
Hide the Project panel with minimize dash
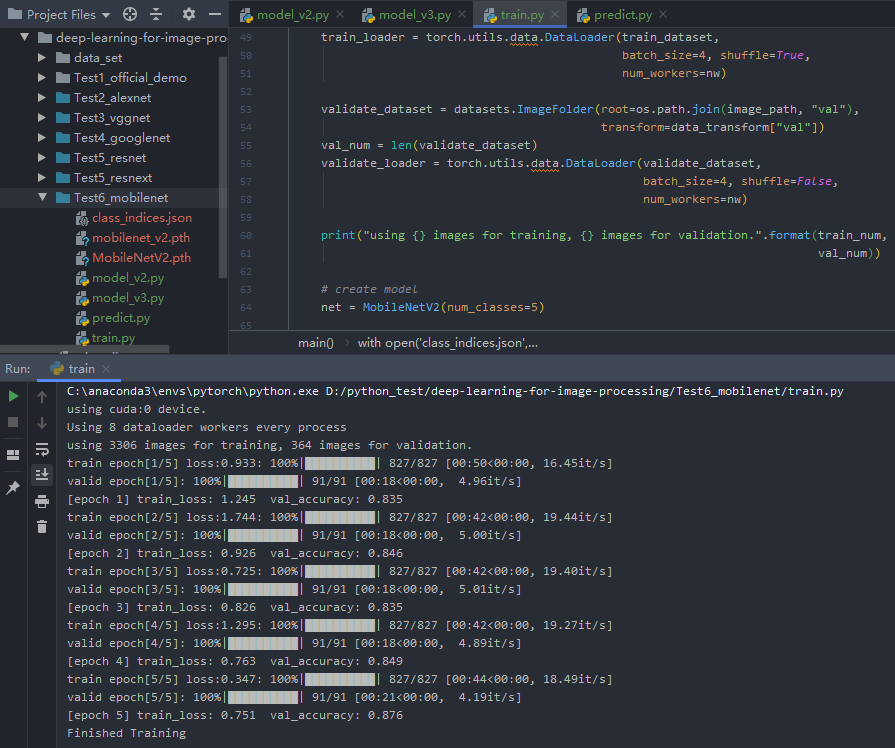click(x=215, y=15)
